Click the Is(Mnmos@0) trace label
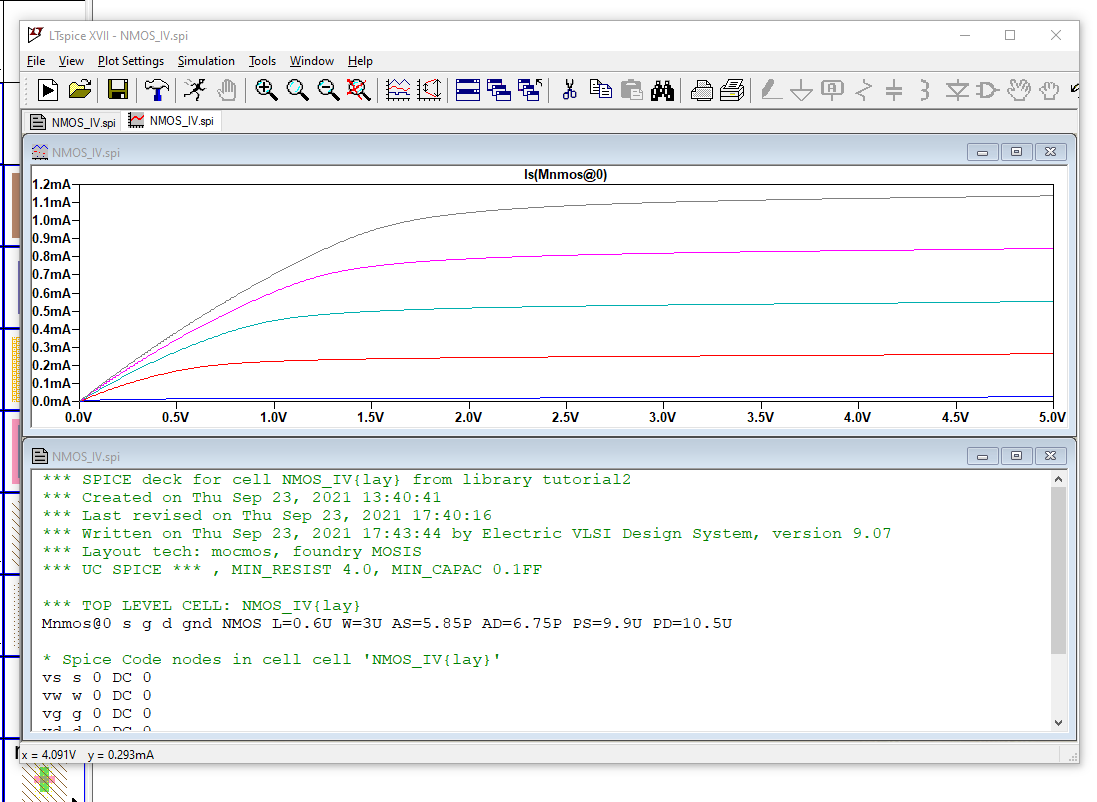 point(566,174)
